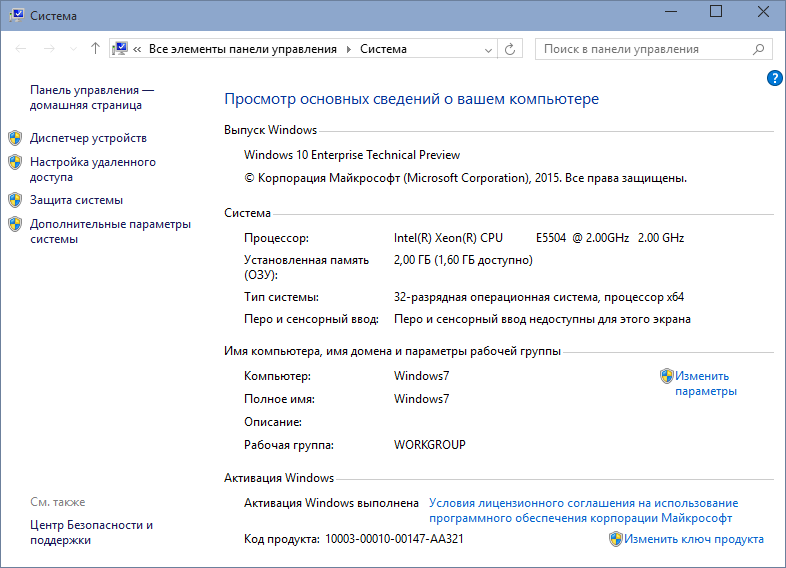Viewport: 786px width, 568px height.
Task: Click the double chevron in address bar
Action: click(x=137, y=49)
